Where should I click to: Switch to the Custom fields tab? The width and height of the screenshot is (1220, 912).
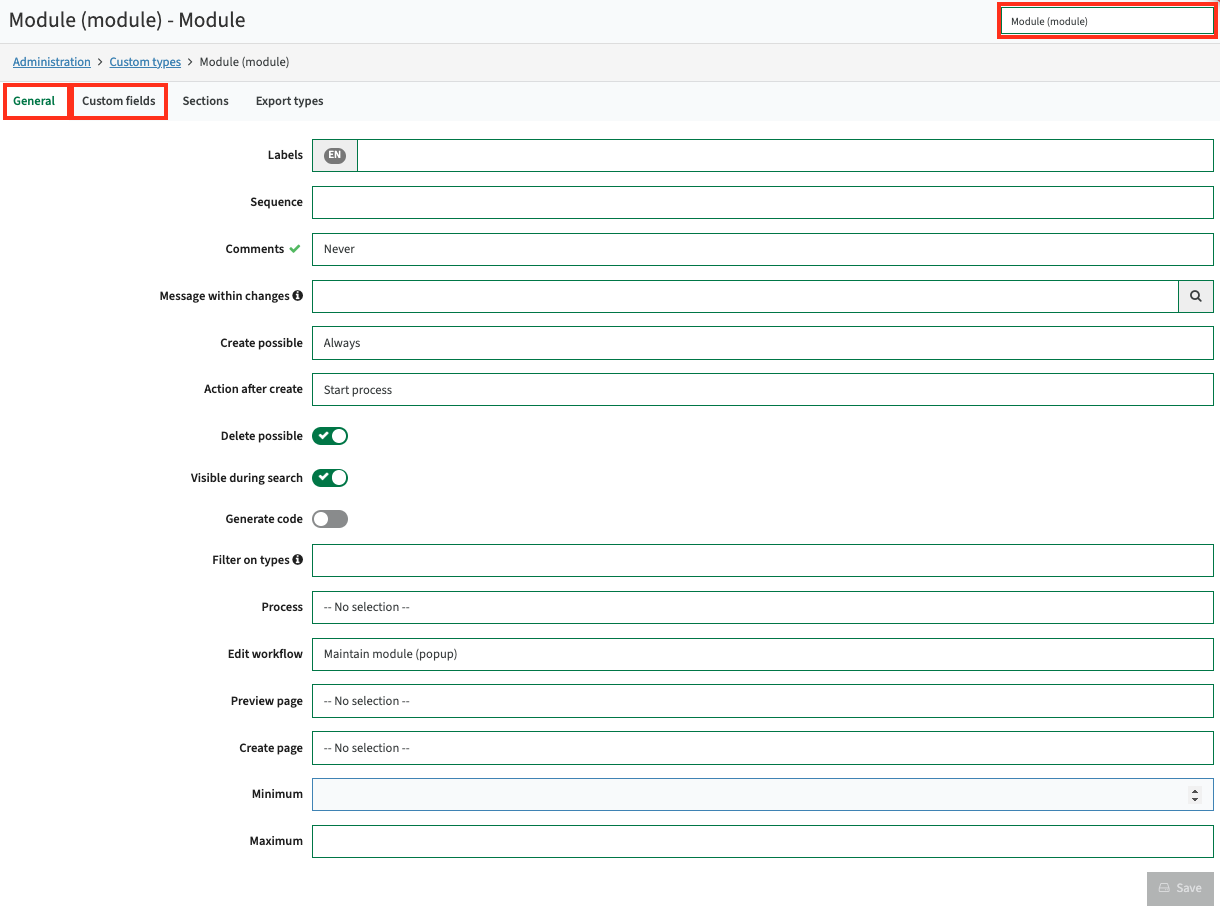coord(119,101)
